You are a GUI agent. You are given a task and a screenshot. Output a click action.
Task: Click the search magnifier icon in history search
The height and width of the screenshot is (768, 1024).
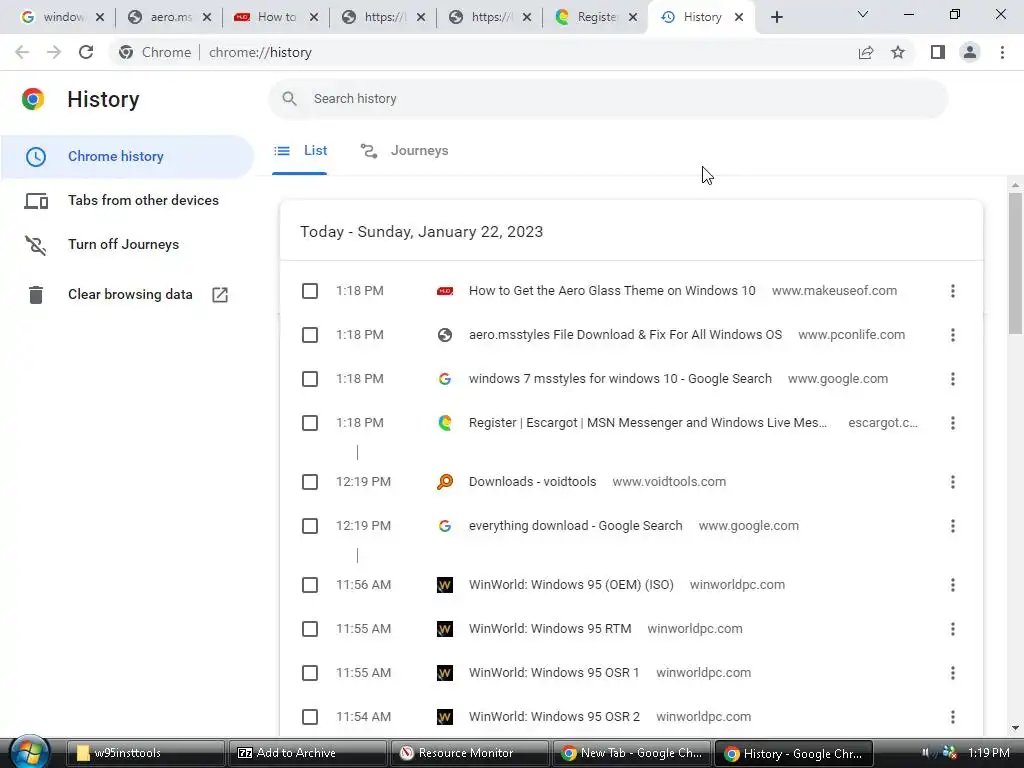tap(289, 99)
